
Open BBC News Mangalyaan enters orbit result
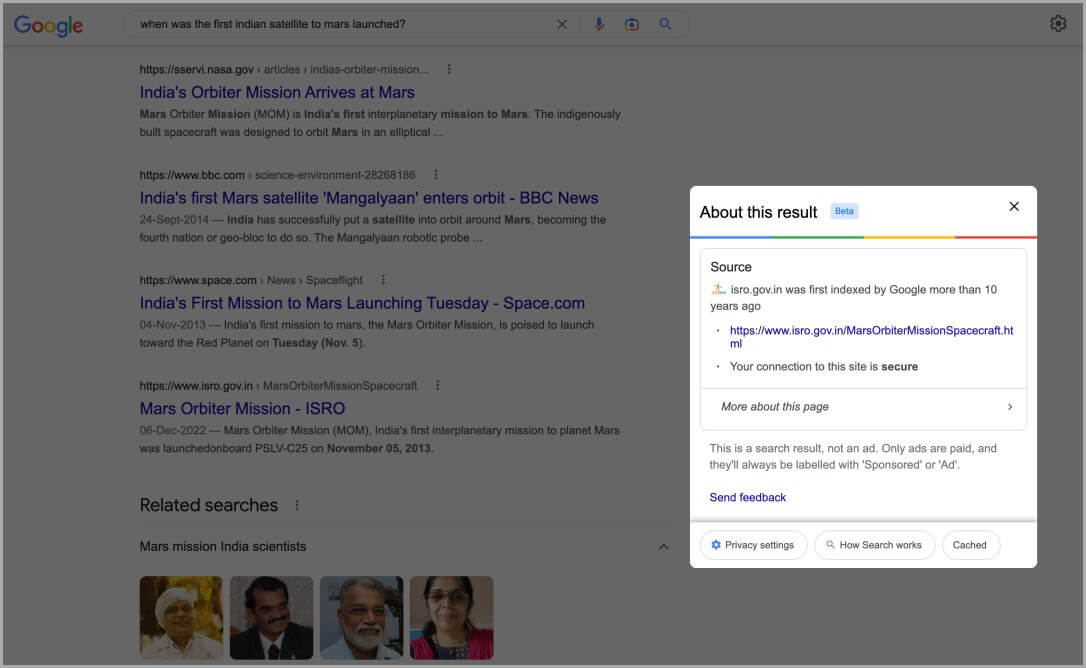click(x=368, y=197)
